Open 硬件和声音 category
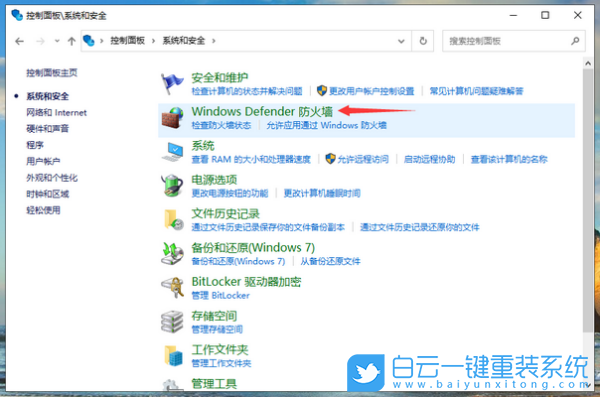600x397 pixels. (x=47, y=129)
